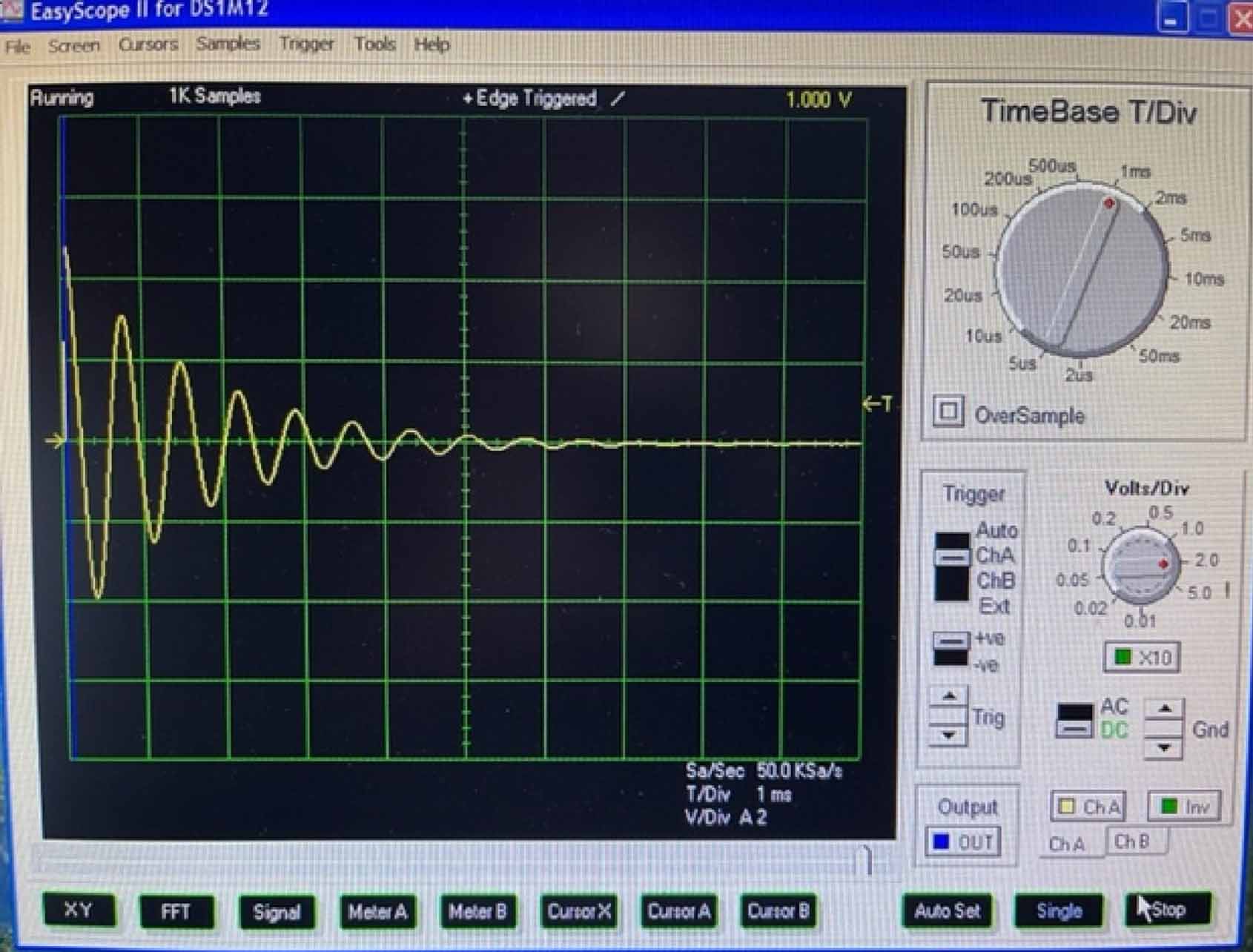Viewport: 1253px width, 952px height.
Task: Set Volts/Div knob to 5.0
Action: coord(1199,592)
